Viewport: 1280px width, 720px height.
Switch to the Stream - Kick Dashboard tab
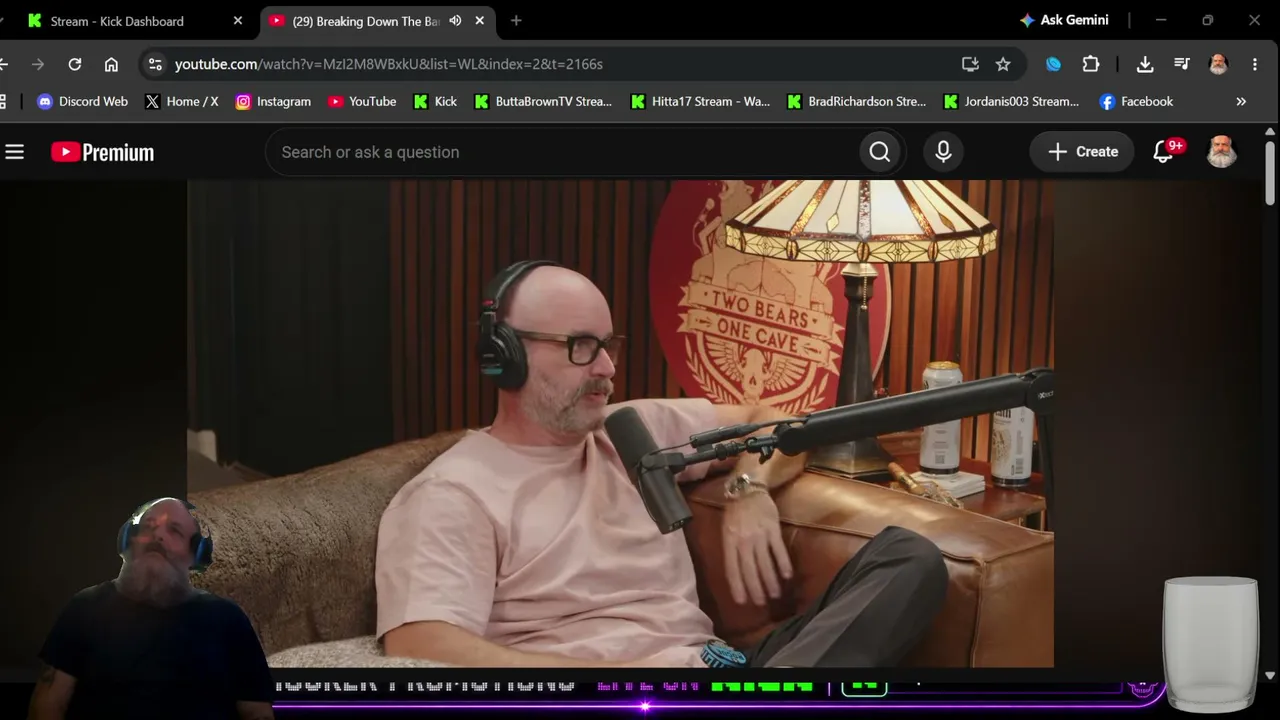[x=135, y=21]
